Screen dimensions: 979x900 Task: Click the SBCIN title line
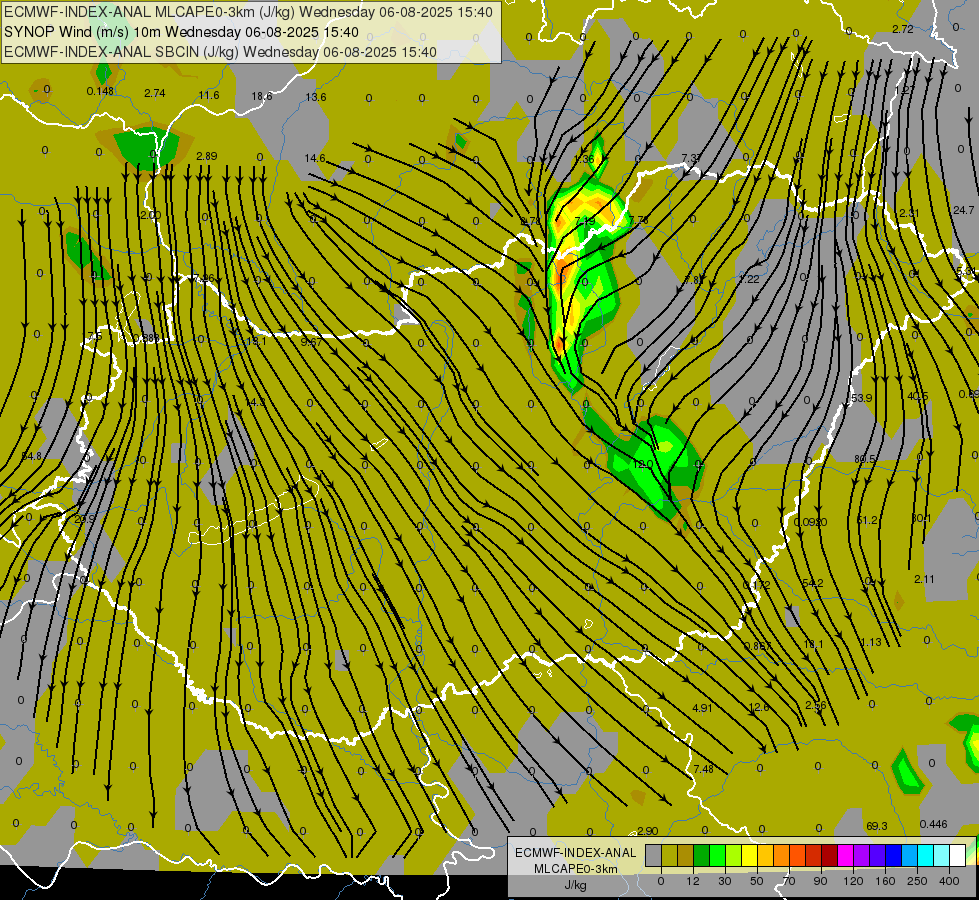(220, 52)
